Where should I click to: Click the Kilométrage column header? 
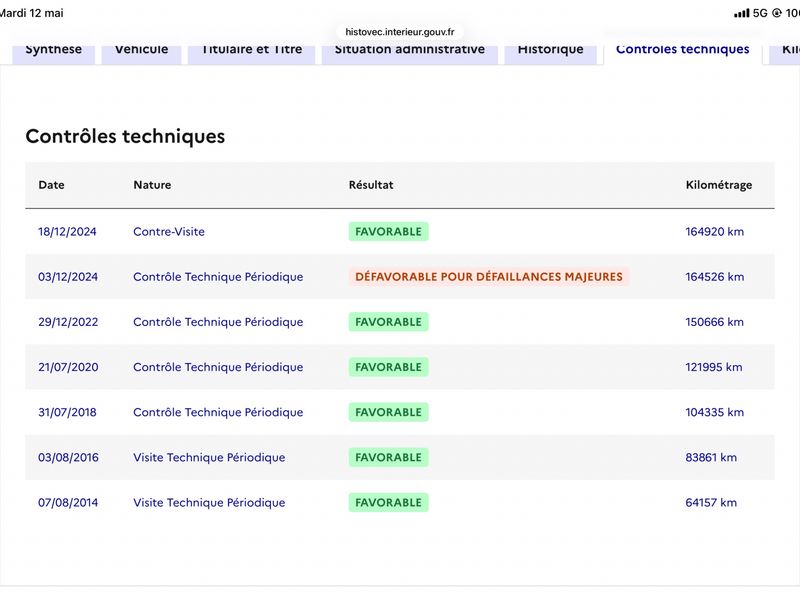point(718,185)
